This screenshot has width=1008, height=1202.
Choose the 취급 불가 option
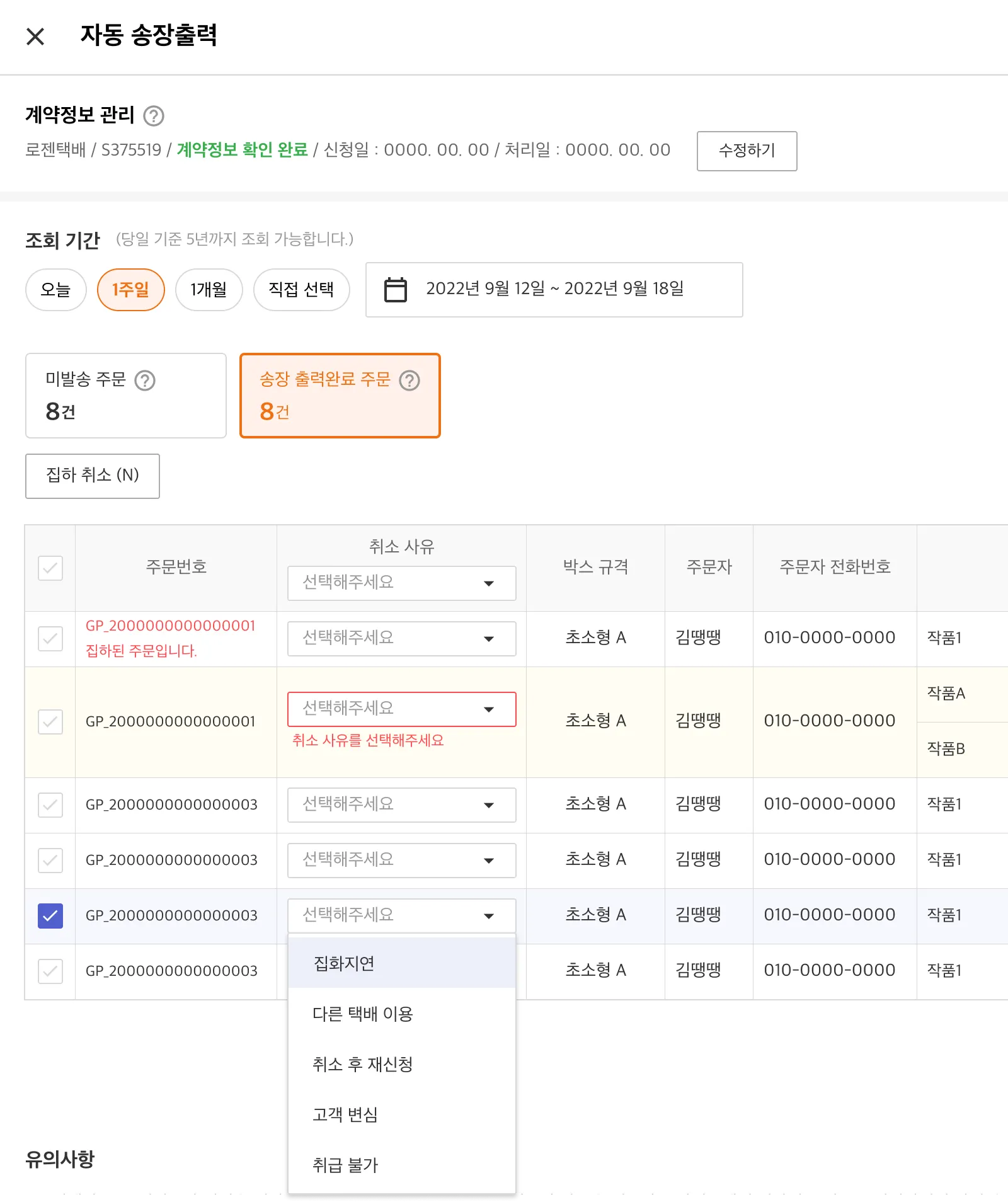click(402, 1164)
